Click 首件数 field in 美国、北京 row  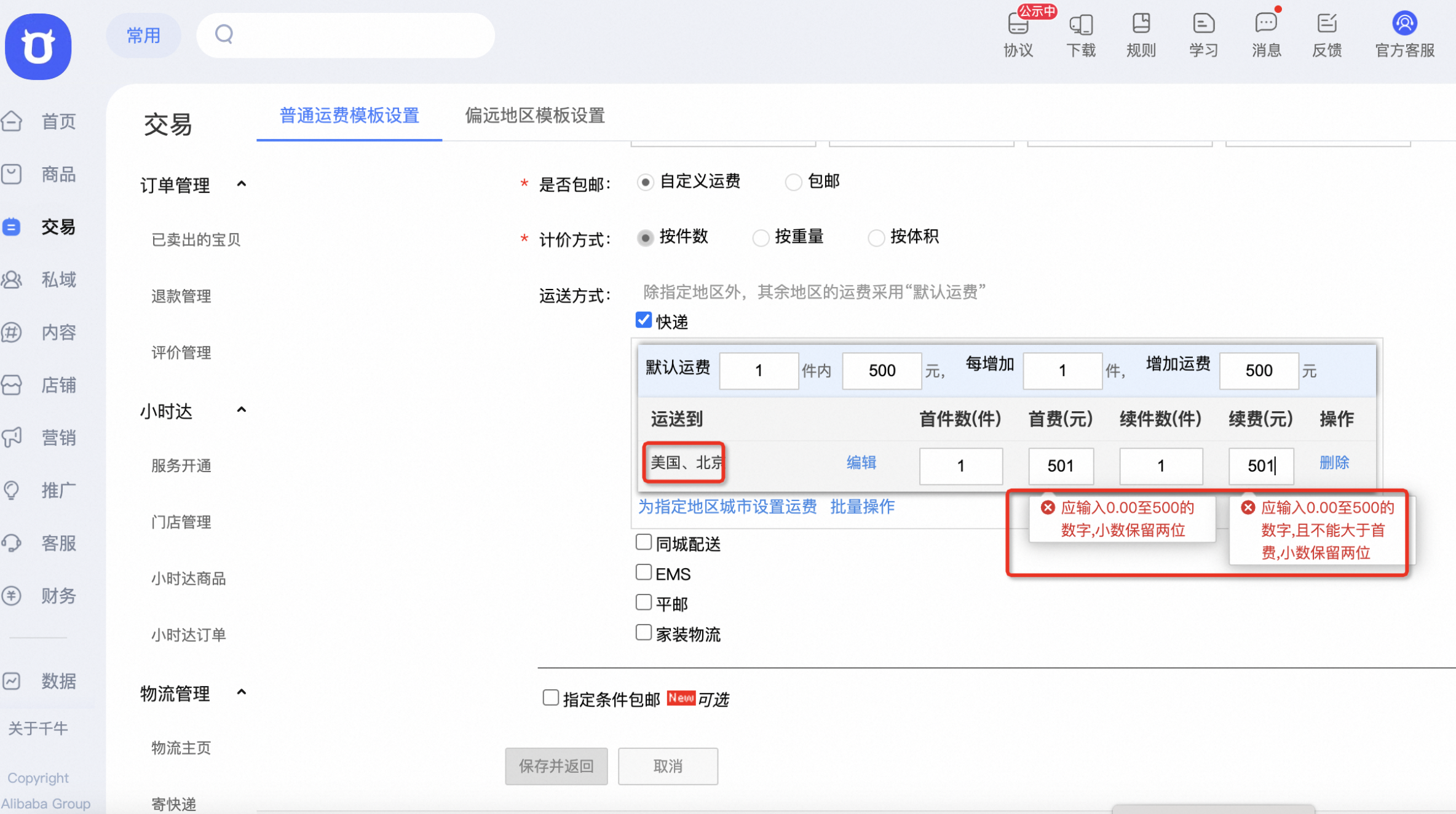(961, 466)
